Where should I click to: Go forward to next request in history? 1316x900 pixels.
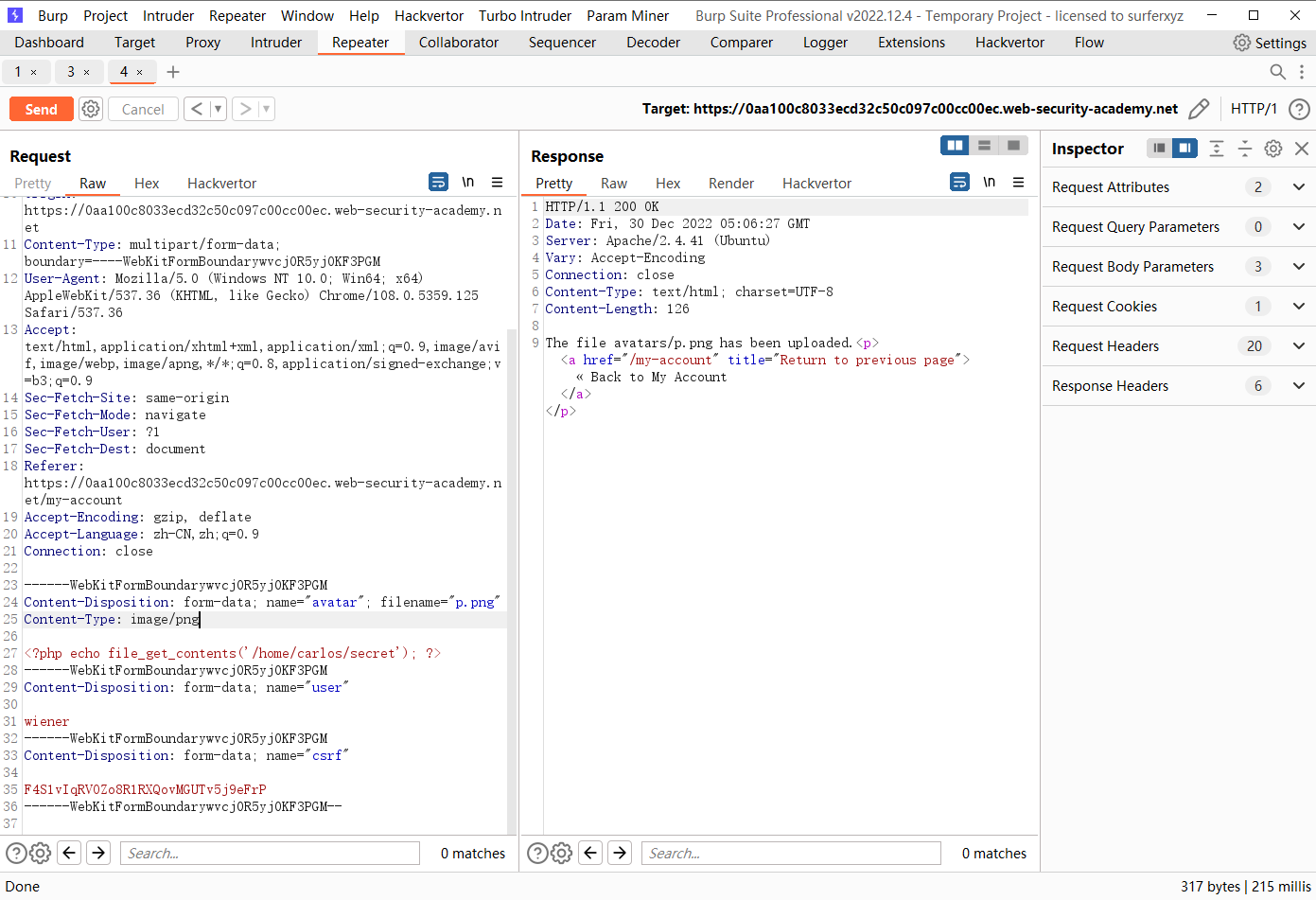[245, 109]
